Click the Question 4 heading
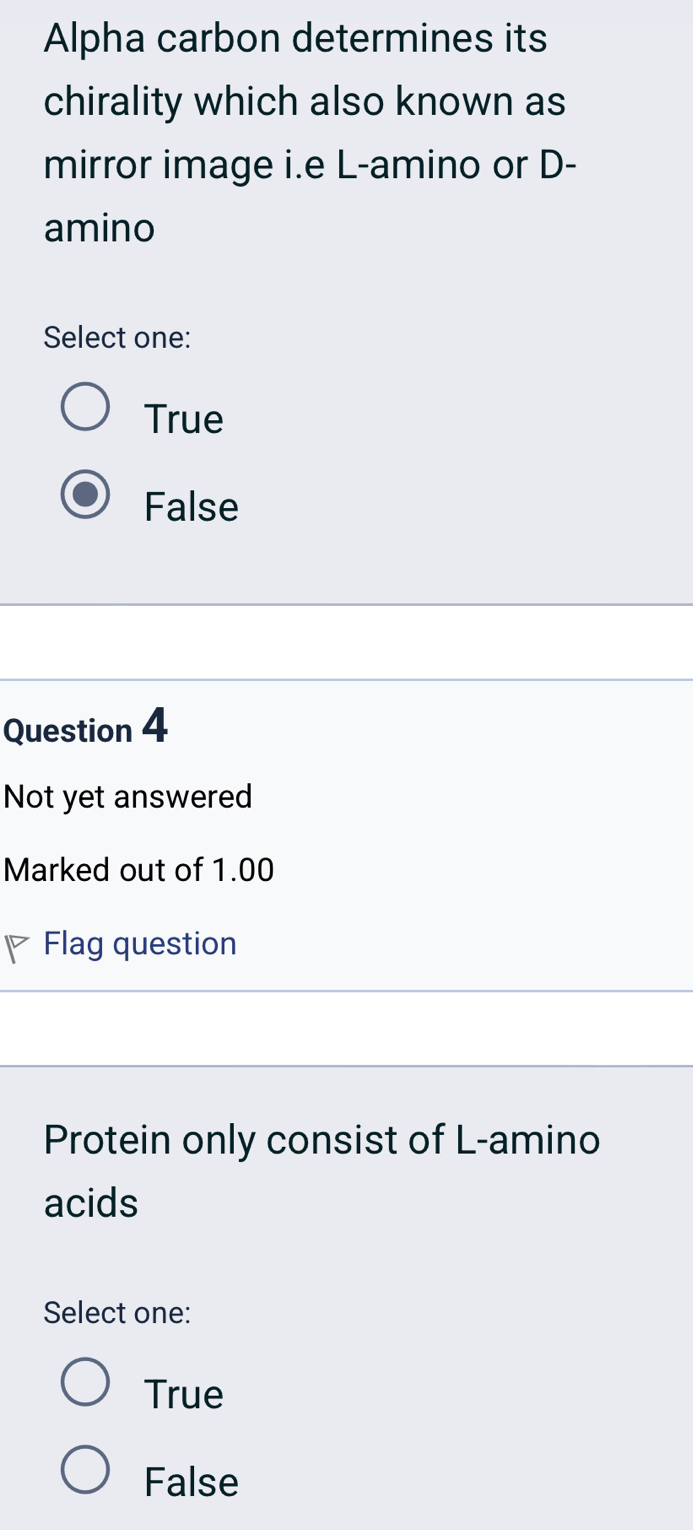Image resolution: width=693 pixels, height=1530 pixels. 86,727
